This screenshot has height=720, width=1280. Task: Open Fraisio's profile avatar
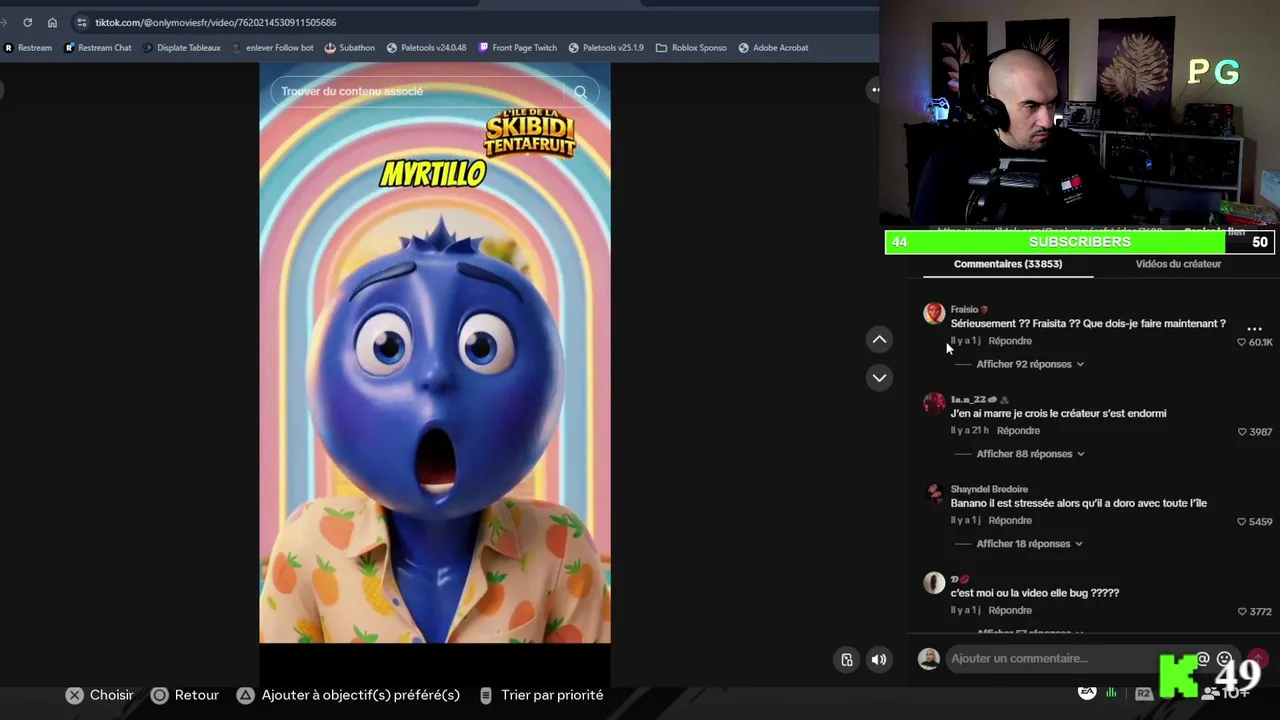point(934,314)
